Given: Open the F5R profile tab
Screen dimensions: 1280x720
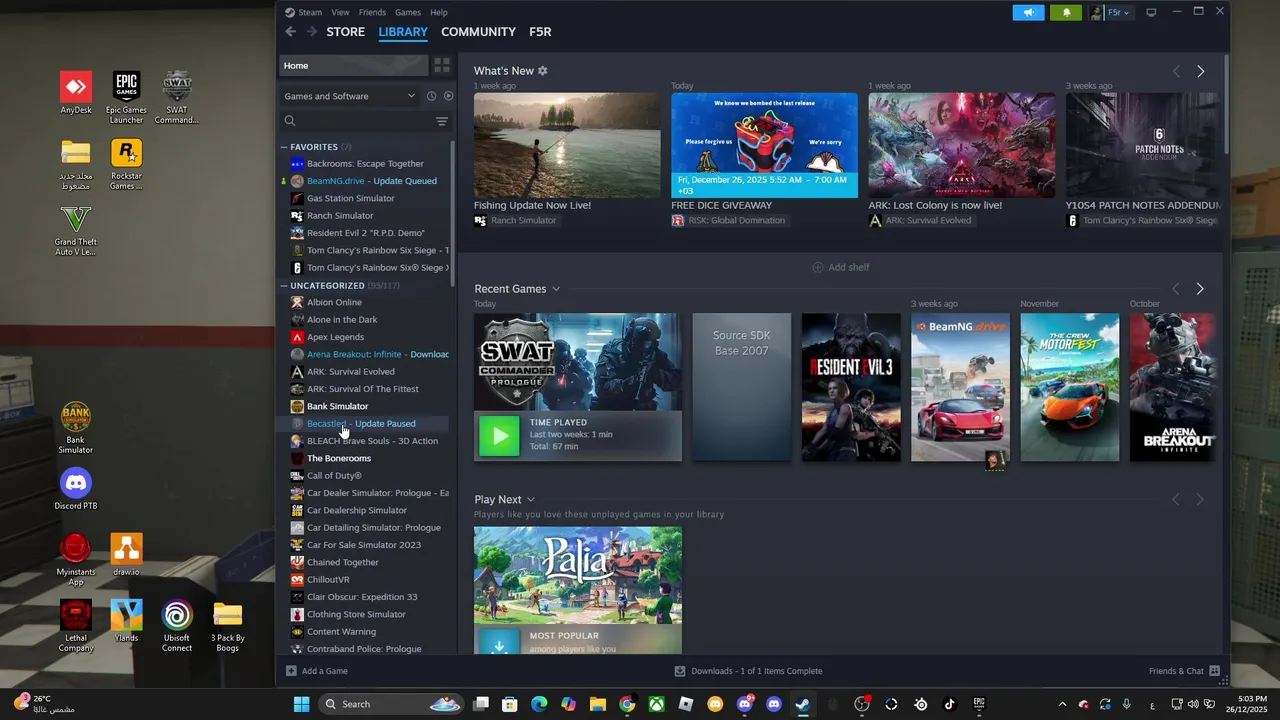Looking at the screenshot, I should click(x=540, y=32).
